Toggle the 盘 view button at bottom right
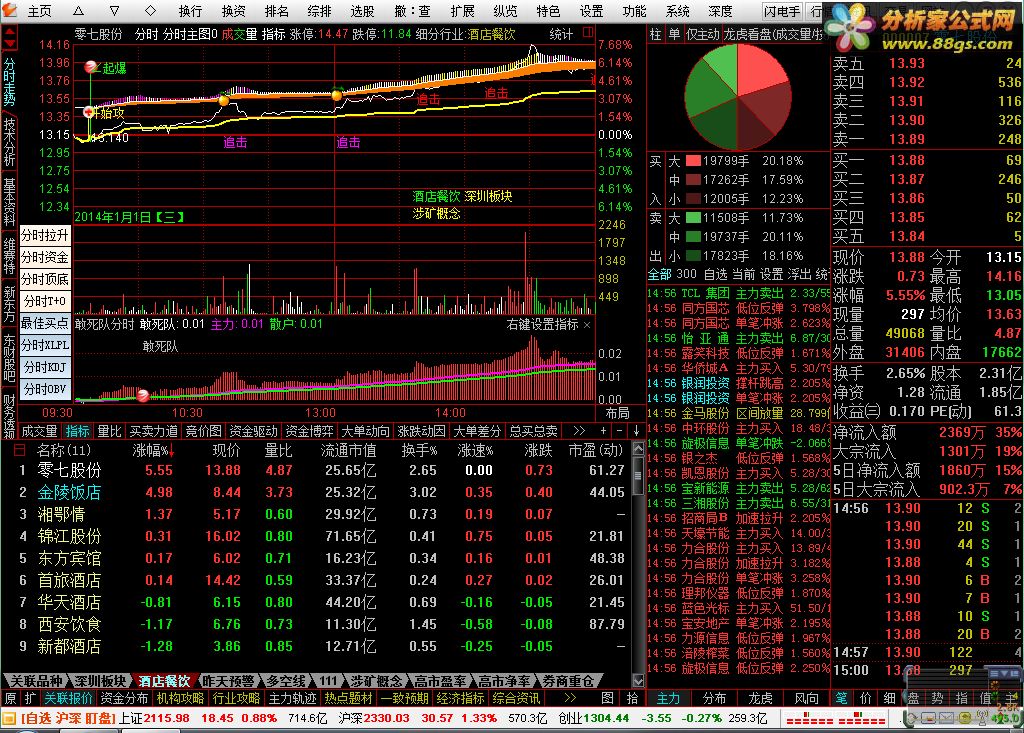 (914, 698)
